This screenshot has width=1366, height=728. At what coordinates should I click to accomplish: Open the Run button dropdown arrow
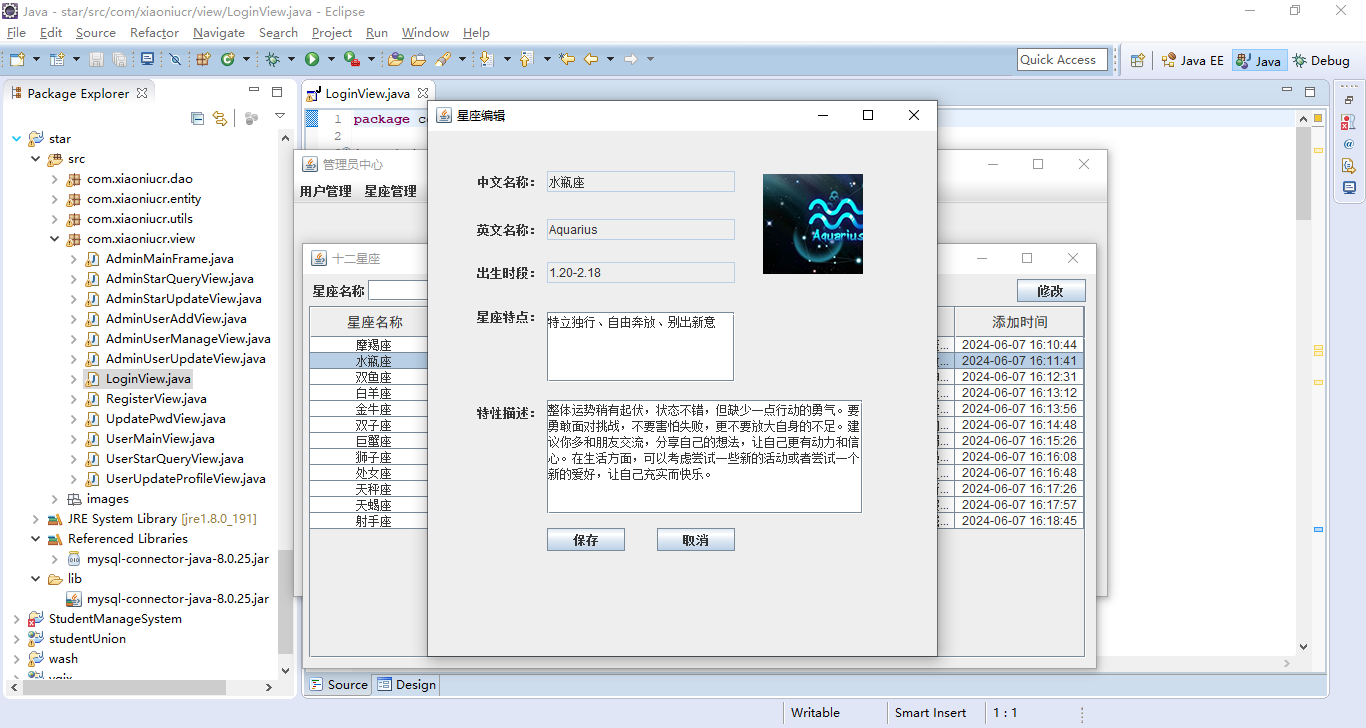(x=331, y=59)
